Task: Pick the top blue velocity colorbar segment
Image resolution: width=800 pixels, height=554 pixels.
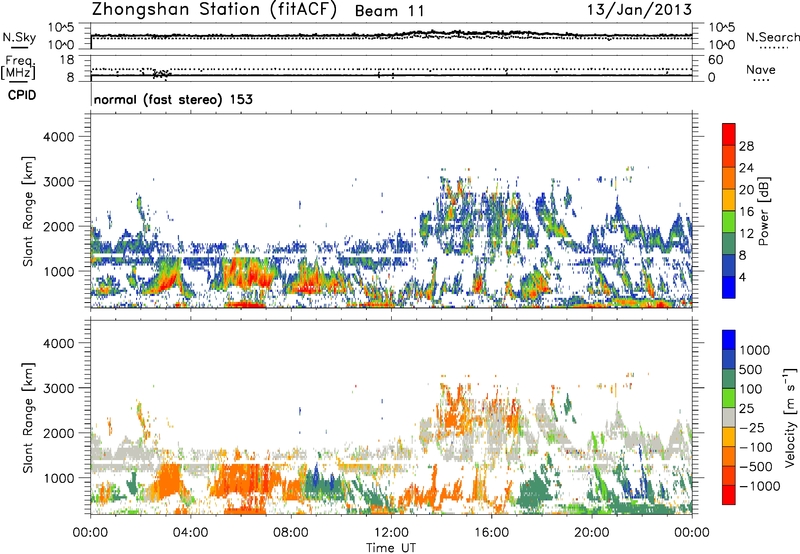Action: [x=729, y=340]
